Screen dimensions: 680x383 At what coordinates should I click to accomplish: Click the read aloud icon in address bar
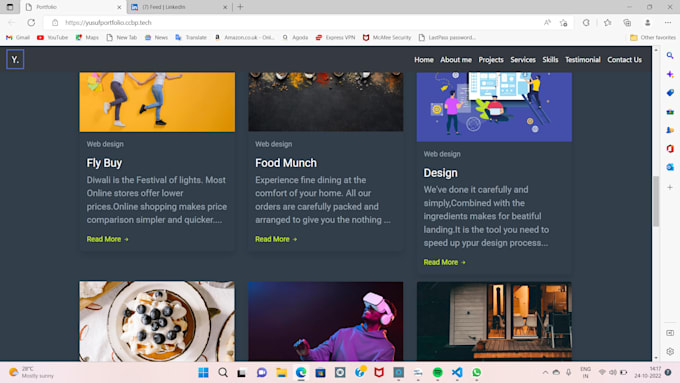tap(547, 23)
